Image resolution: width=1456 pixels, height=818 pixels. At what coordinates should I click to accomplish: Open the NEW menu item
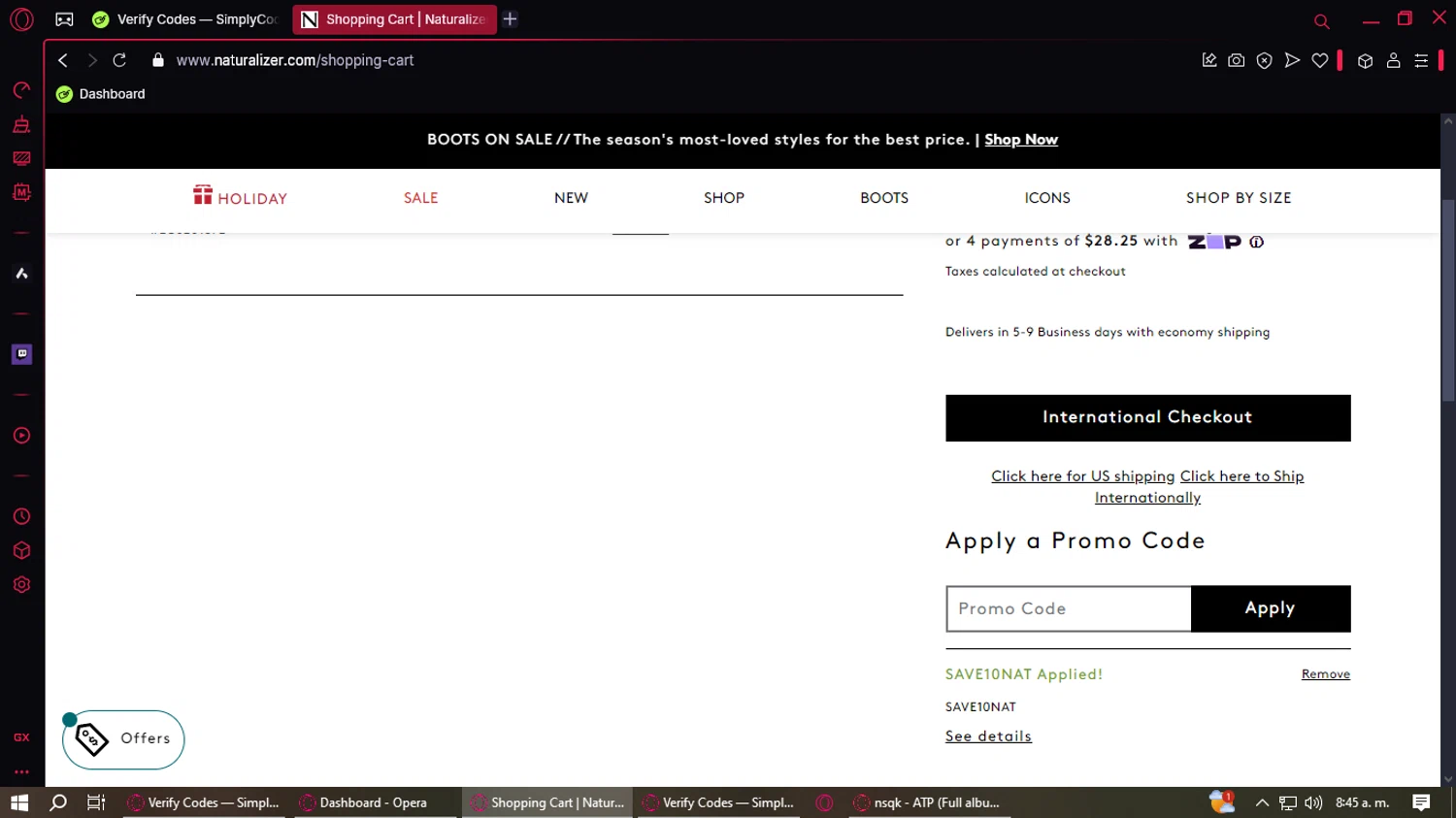click(571, 198)
